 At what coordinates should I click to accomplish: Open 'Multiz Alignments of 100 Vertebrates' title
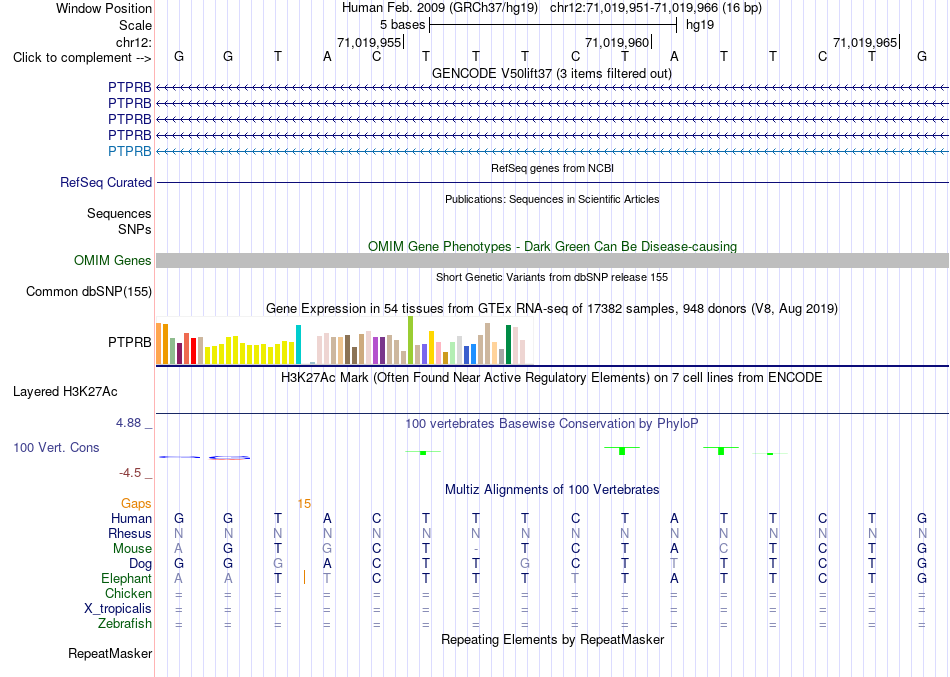(552, 489)
